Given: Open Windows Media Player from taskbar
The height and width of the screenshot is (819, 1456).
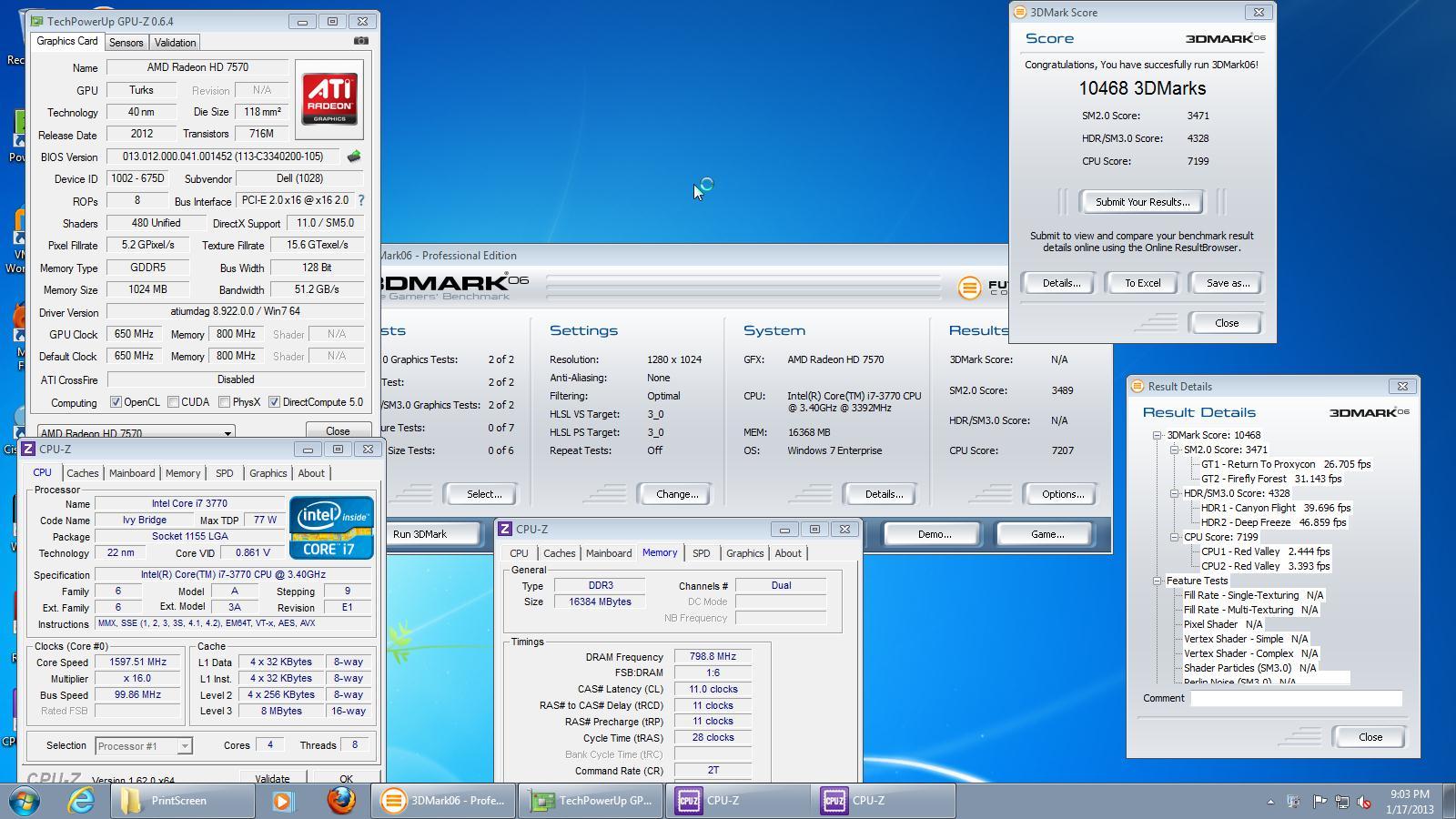Looking at the screenshot, I should 282,801.
